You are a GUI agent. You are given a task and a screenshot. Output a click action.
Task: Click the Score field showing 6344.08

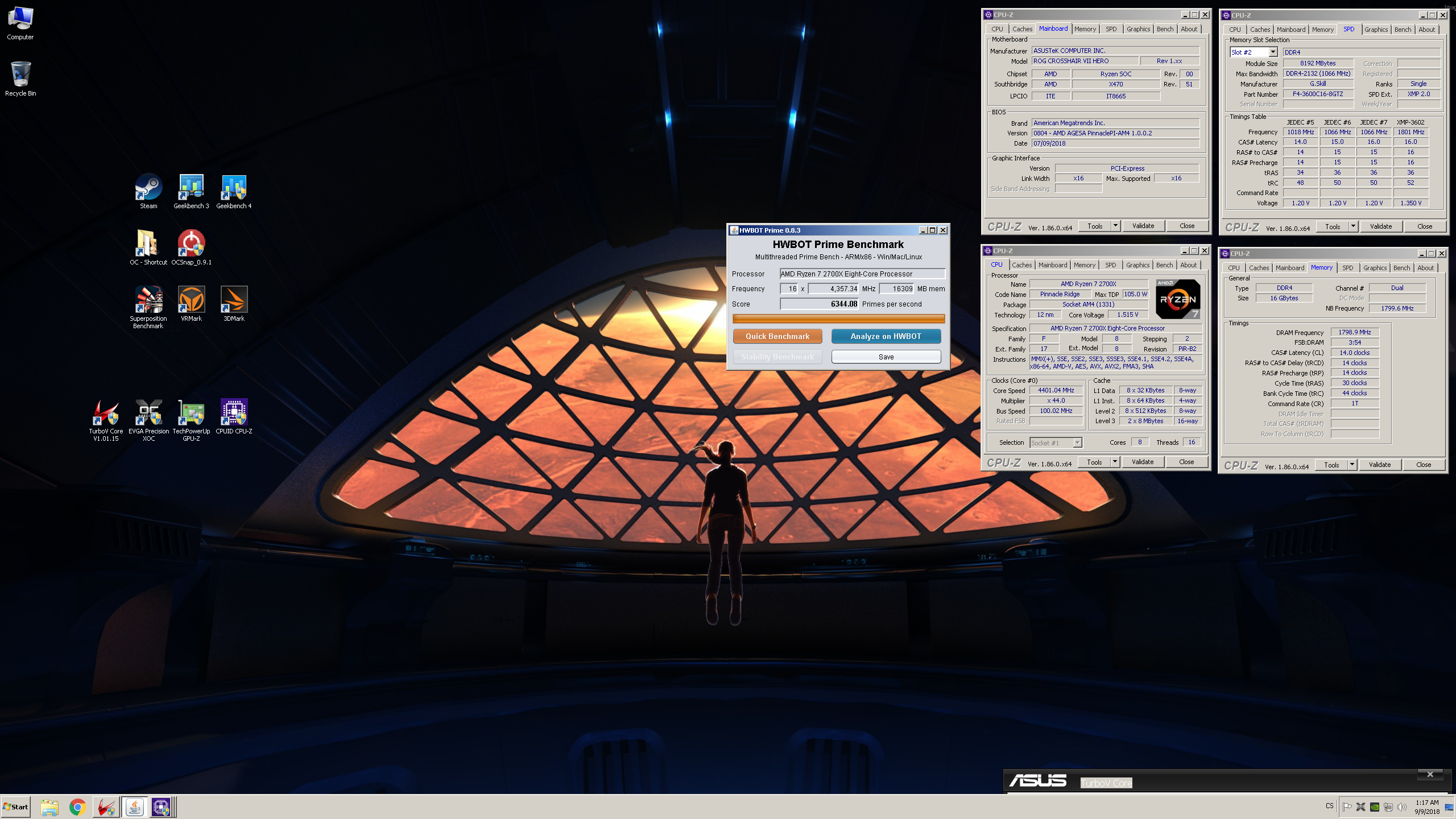(819, 304)
